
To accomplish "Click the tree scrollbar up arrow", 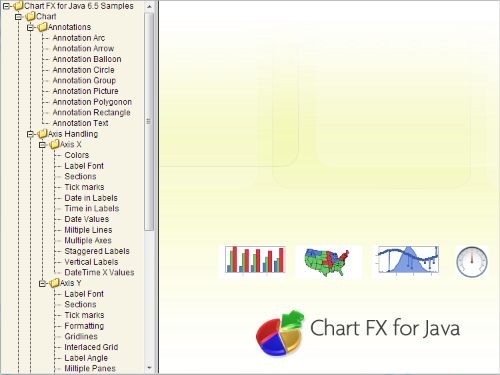I will tap(149, 6).
